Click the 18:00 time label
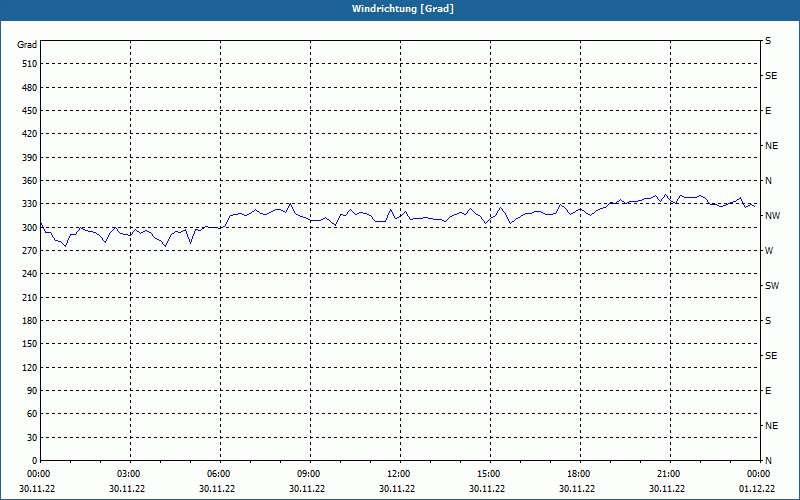 [579, 474]
